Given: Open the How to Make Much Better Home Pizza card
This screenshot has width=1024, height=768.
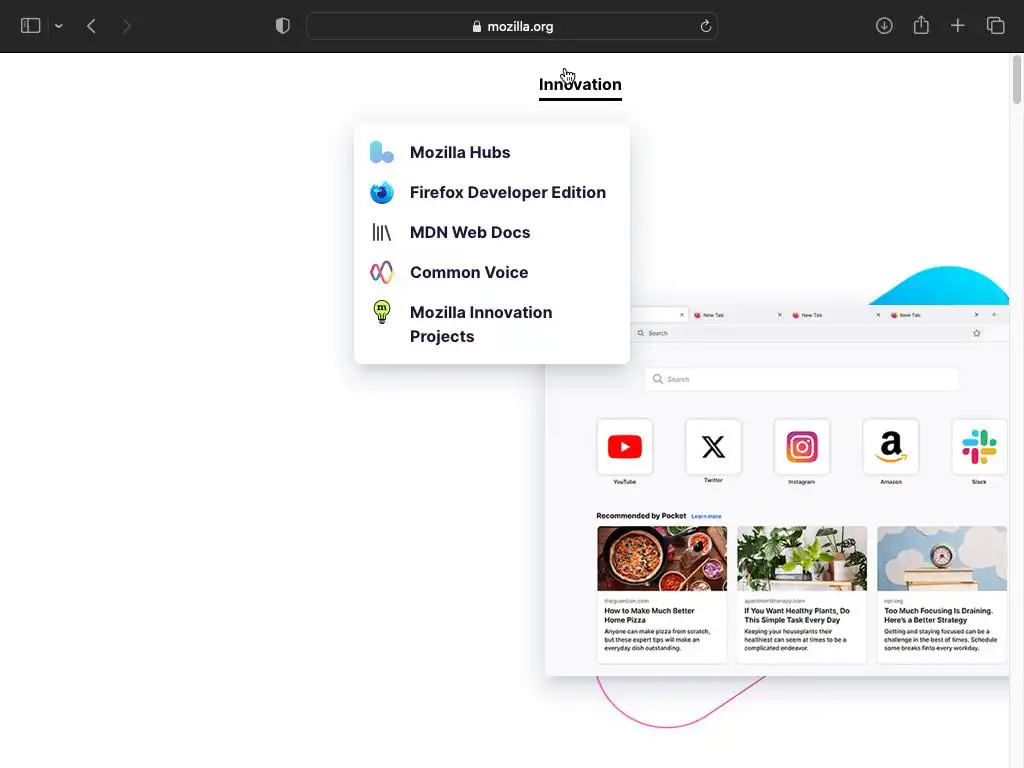Looking at the screenshot, I should tap(662, 595).
